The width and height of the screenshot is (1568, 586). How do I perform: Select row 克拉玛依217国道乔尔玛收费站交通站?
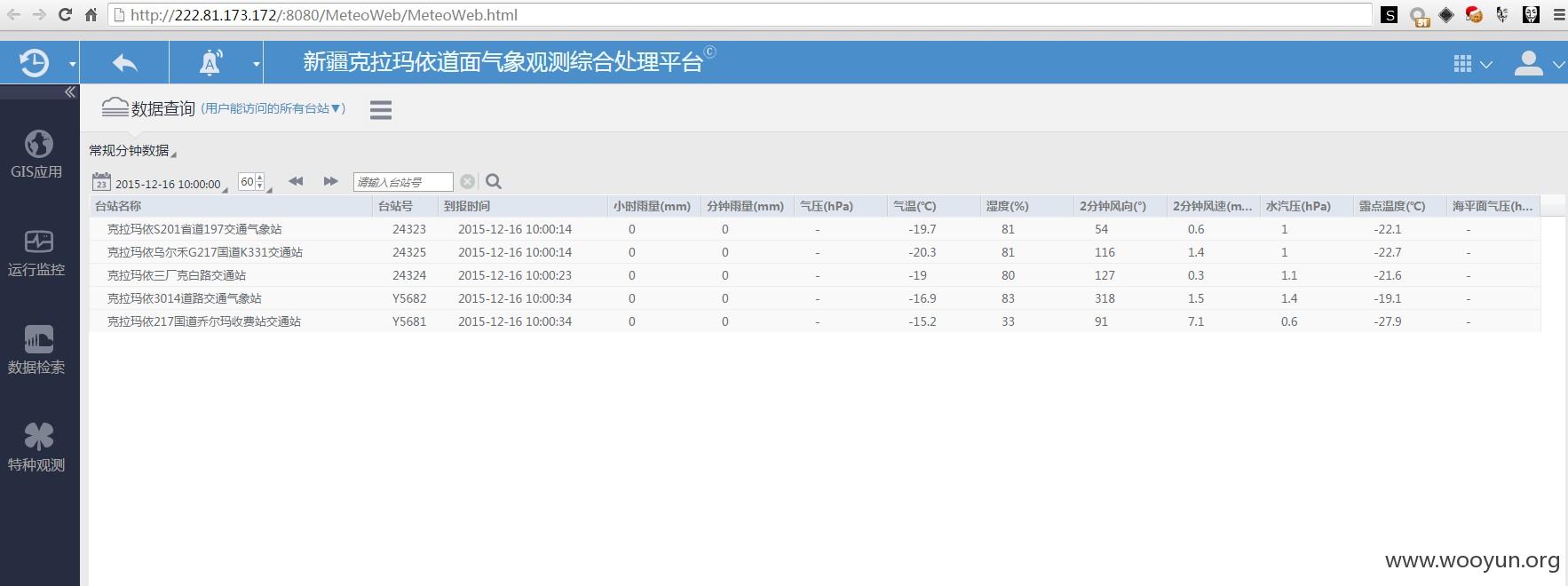815,321
